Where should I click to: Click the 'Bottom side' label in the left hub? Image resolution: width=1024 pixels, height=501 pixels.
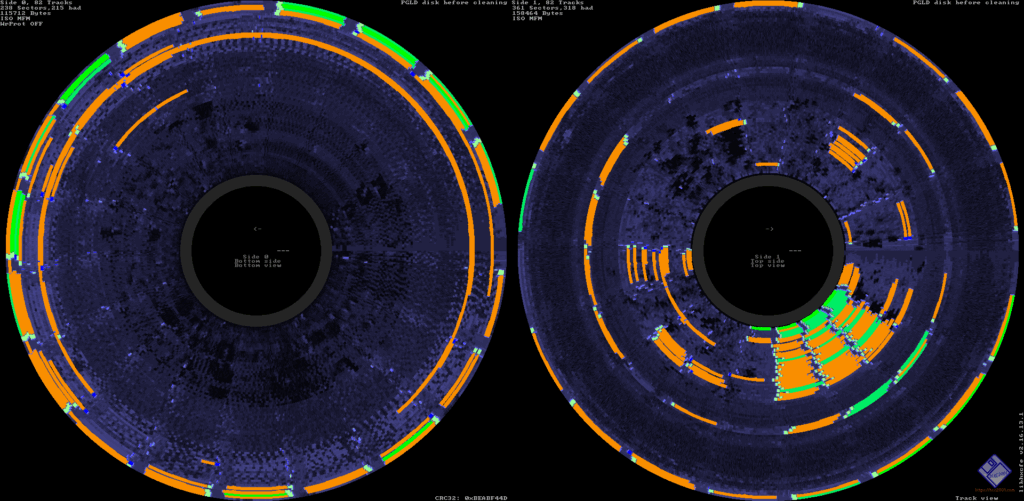pyautogui.click(x=258, y=261)
